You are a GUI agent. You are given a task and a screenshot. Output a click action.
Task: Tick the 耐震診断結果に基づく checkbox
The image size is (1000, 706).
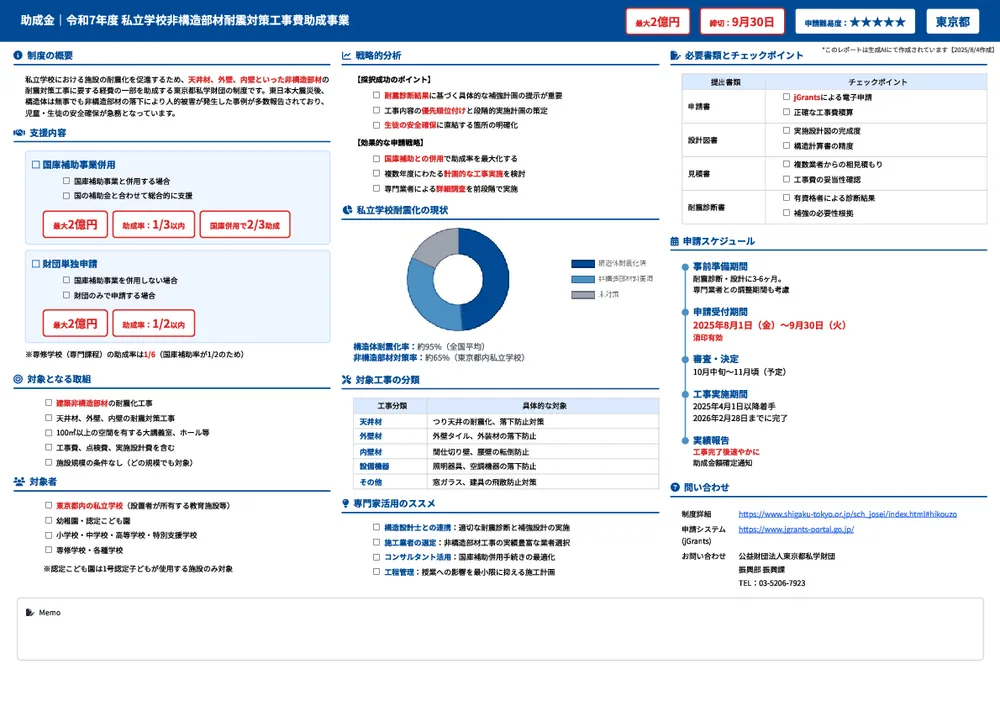click(x=376, y=95)
